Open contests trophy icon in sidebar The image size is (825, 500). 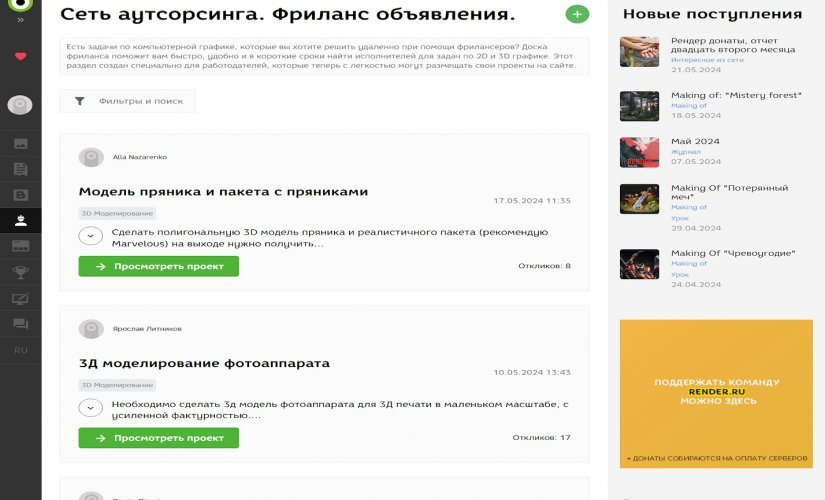click(21, 272)
